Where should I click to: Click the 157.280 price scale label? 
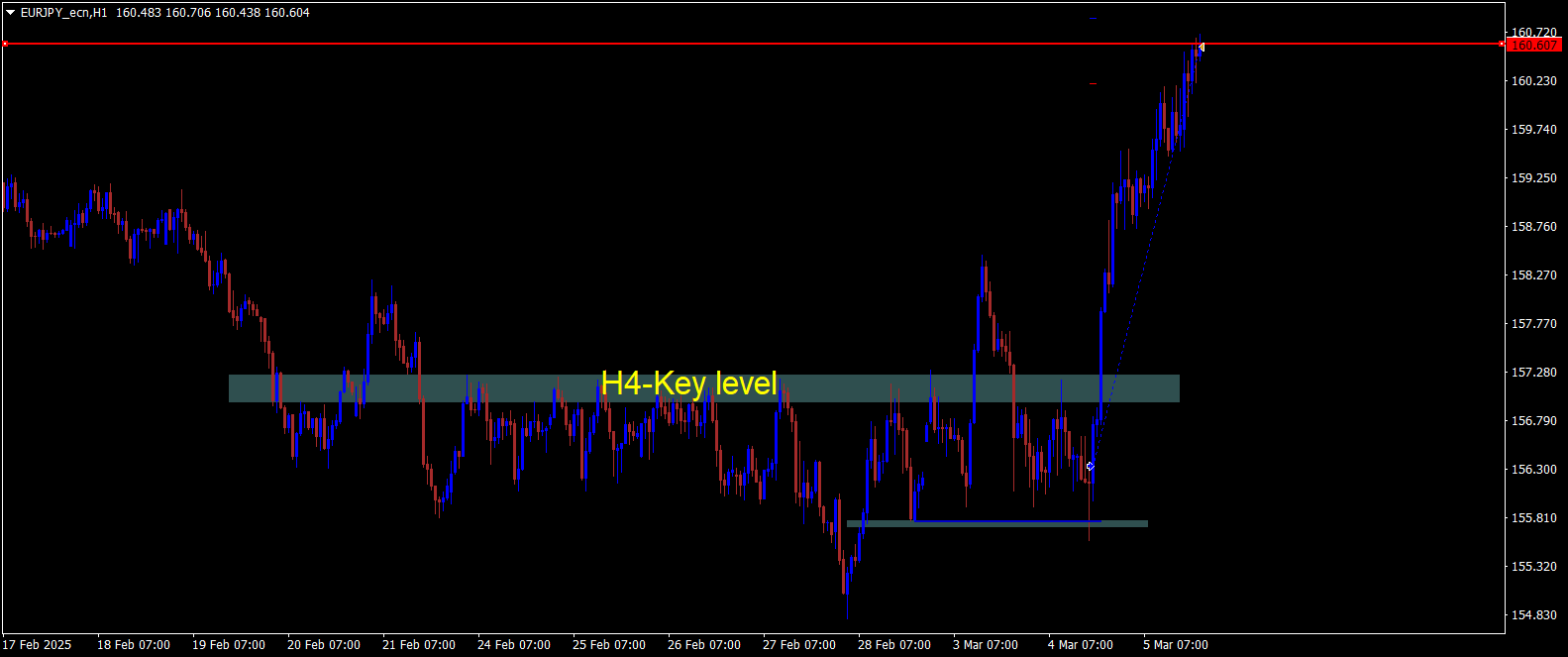pos(1533,373)
